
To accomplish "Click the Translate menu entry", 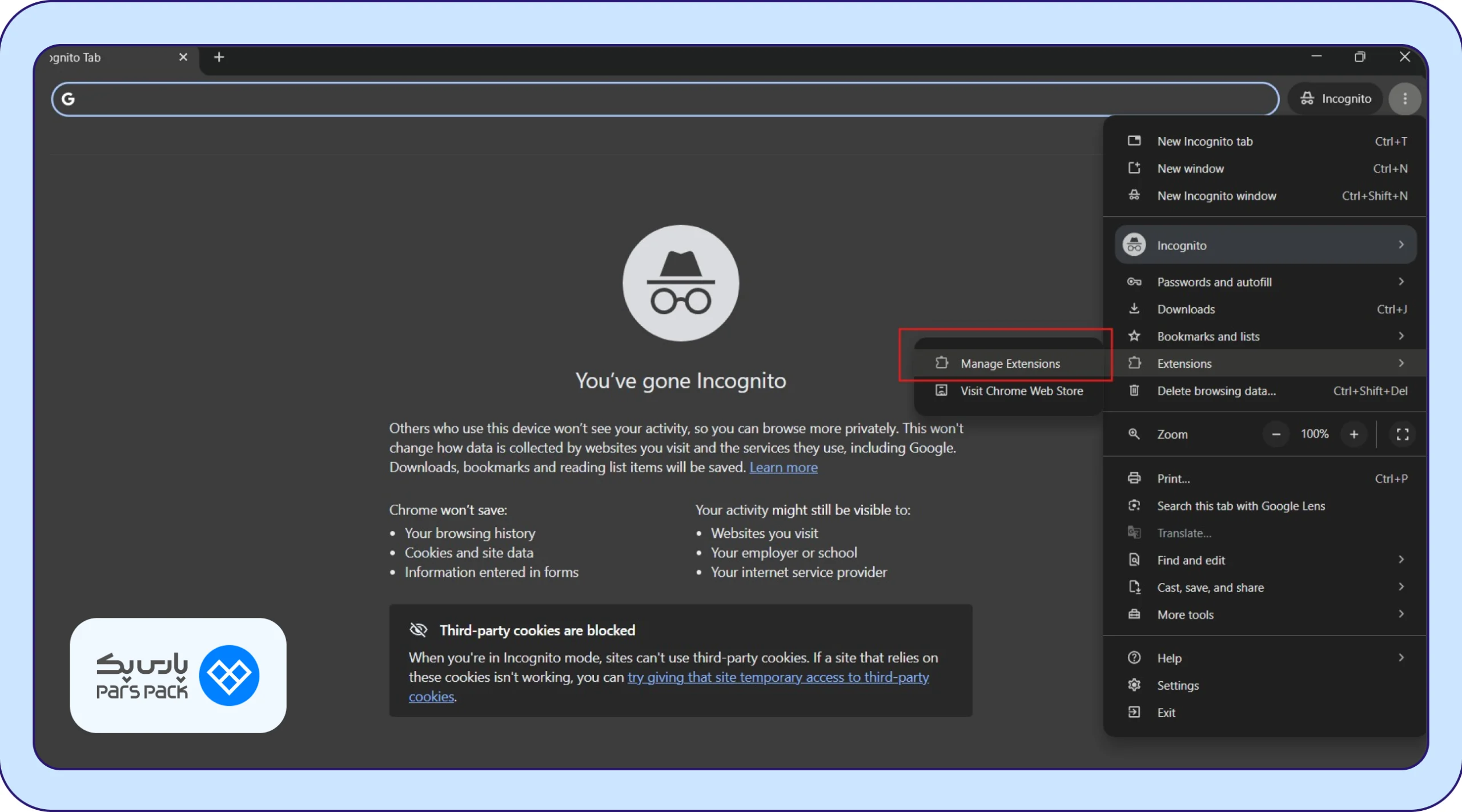I will [x=1265, y=533].
